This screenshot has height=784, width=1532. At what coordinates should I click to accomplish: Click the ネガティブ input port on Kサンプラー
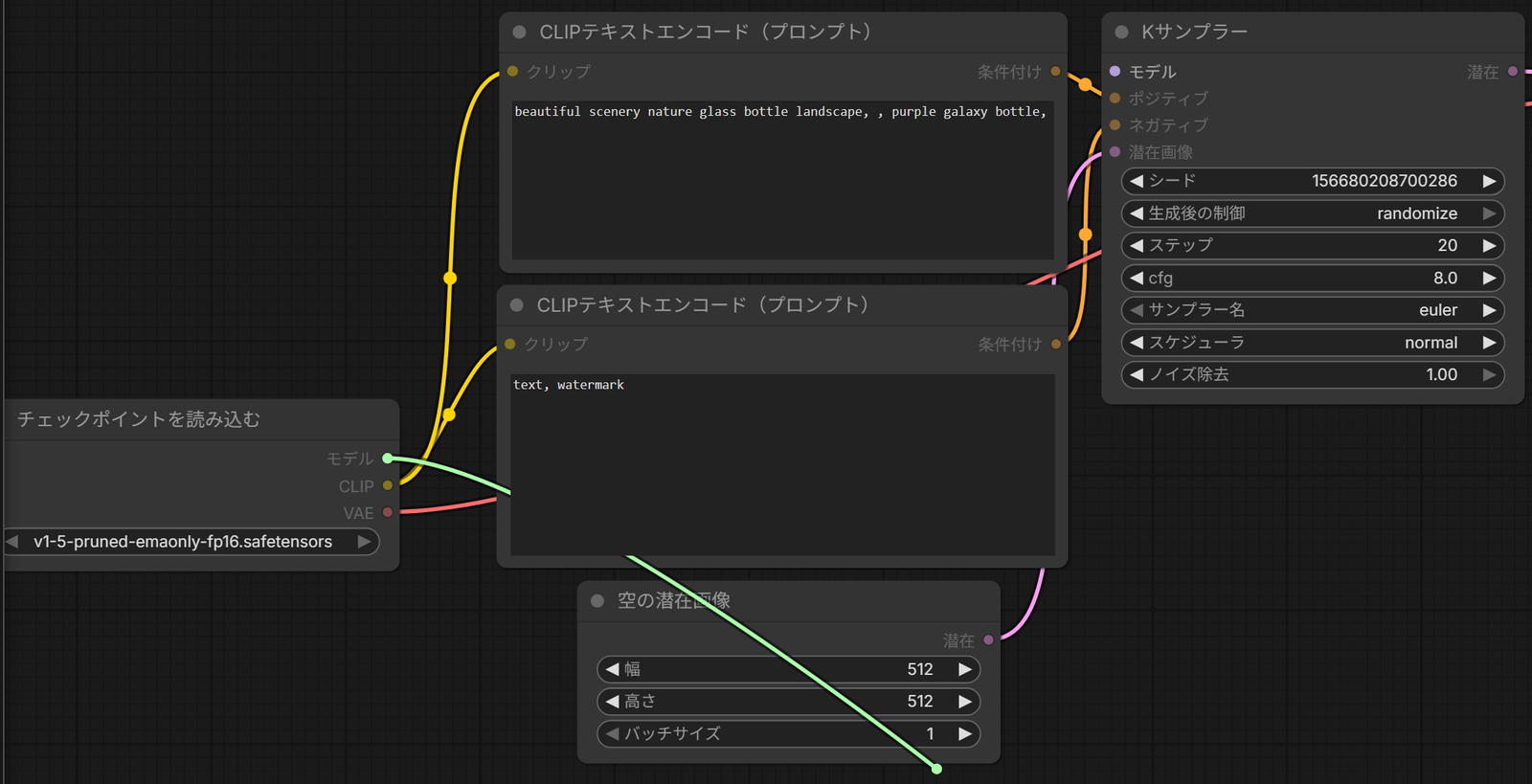coord(1115,124)
